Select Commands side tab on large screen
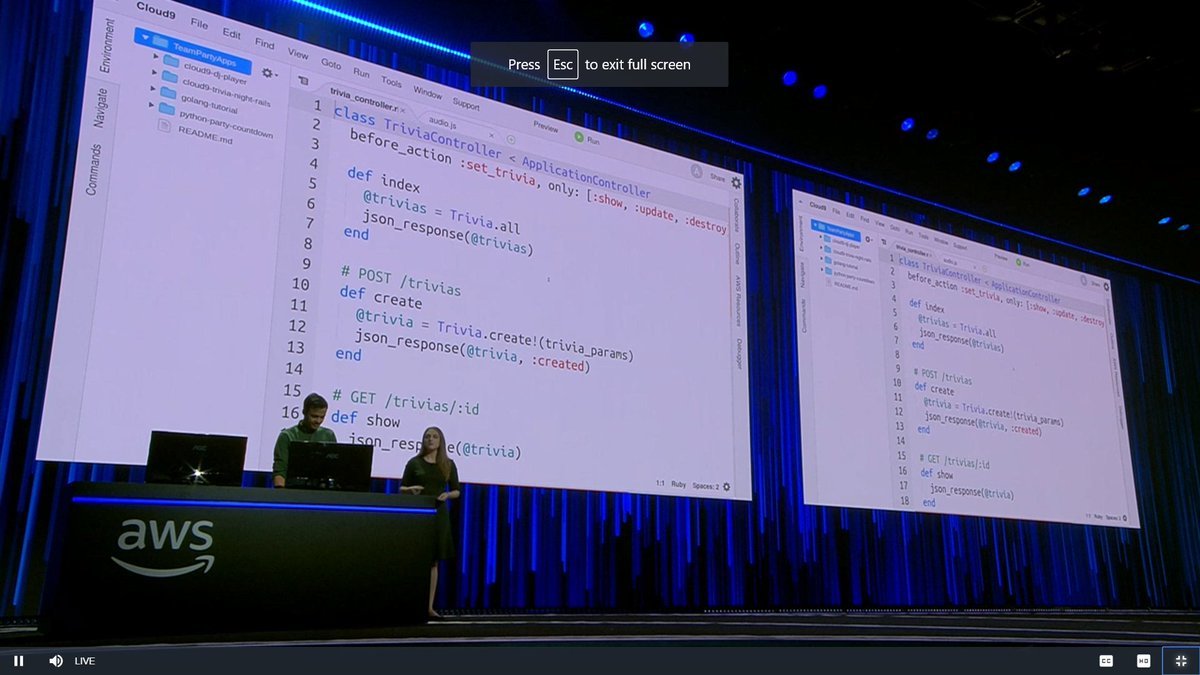The image size is (1200, 675). [95, 169]
